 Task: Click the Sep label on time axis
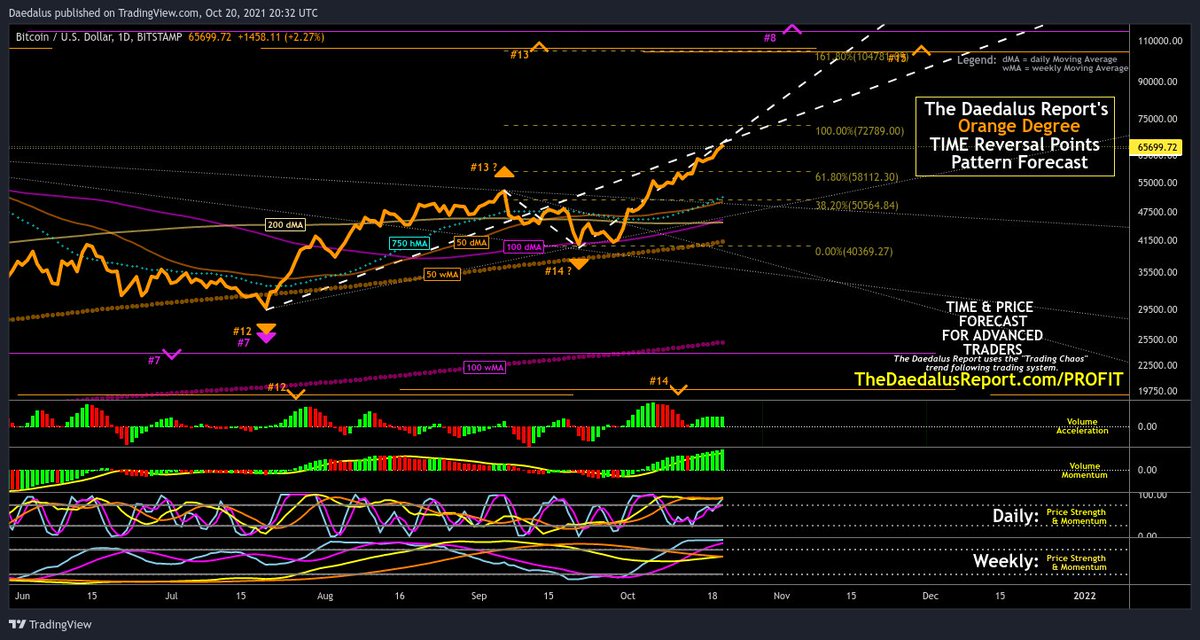point(479,595)
